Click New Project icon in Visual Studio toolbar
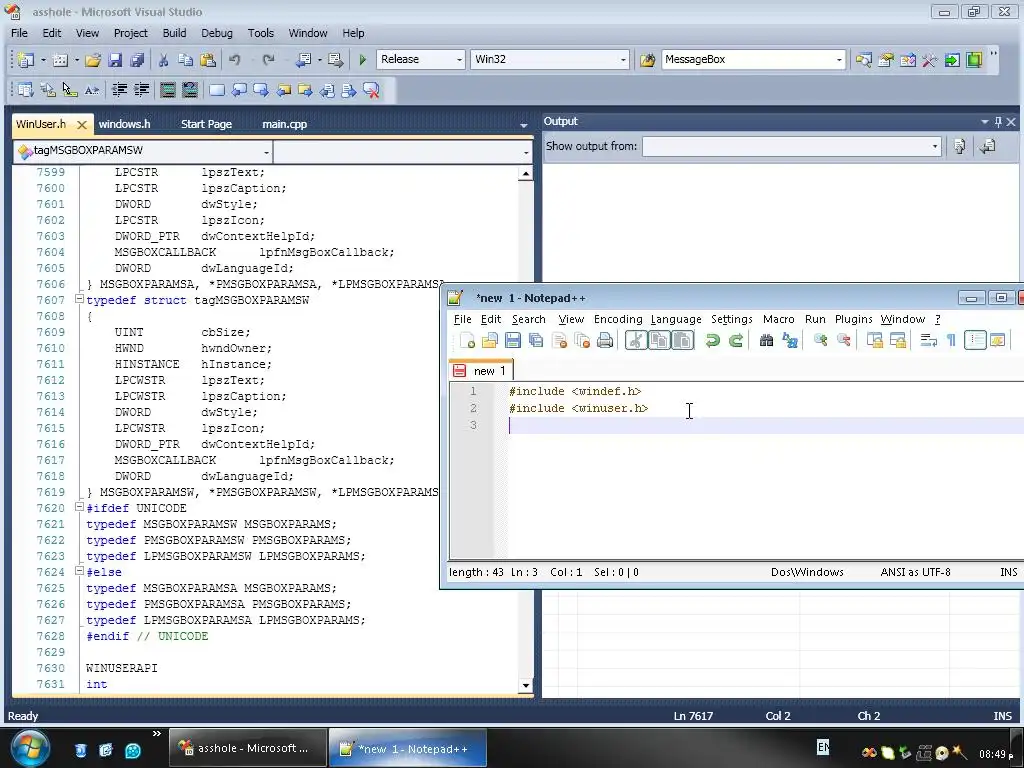The height and width of the screenshot is (768, 1024). (x=26, y=59)
